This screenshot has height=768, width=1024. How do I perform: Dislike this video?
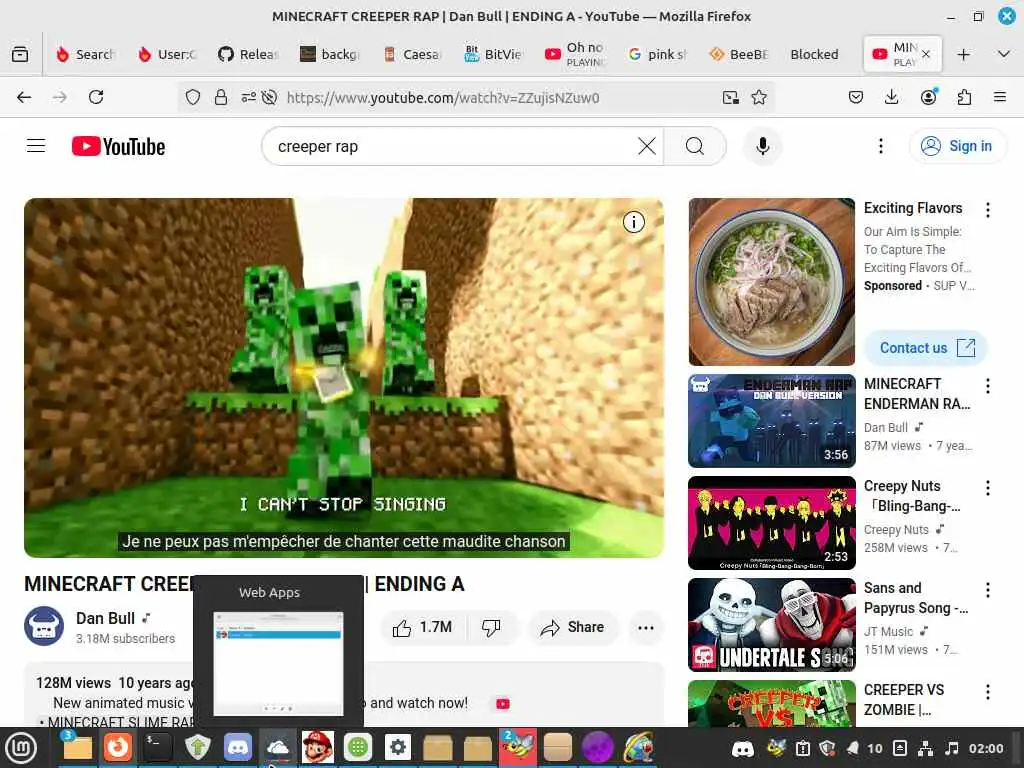tap(492, 628)
